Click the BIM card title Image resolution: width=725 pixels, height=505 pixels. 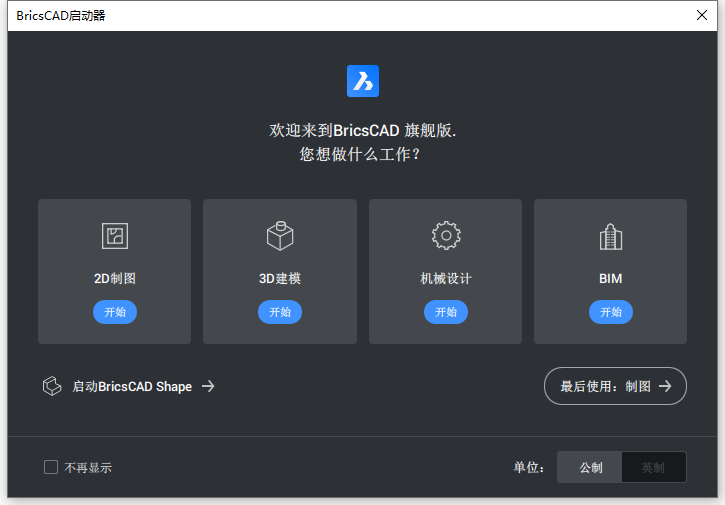coord(610,278)
